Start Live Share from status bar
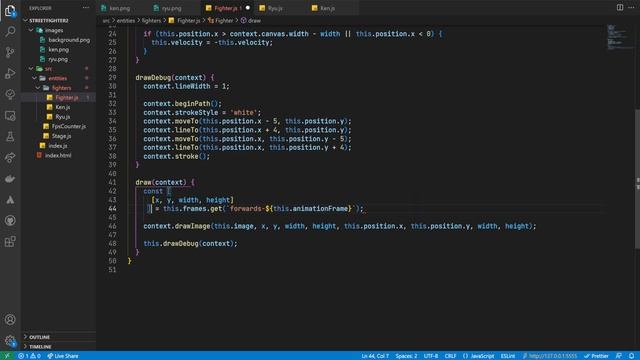The height and width of the screenshot is (360, 640). pos(63,356)
